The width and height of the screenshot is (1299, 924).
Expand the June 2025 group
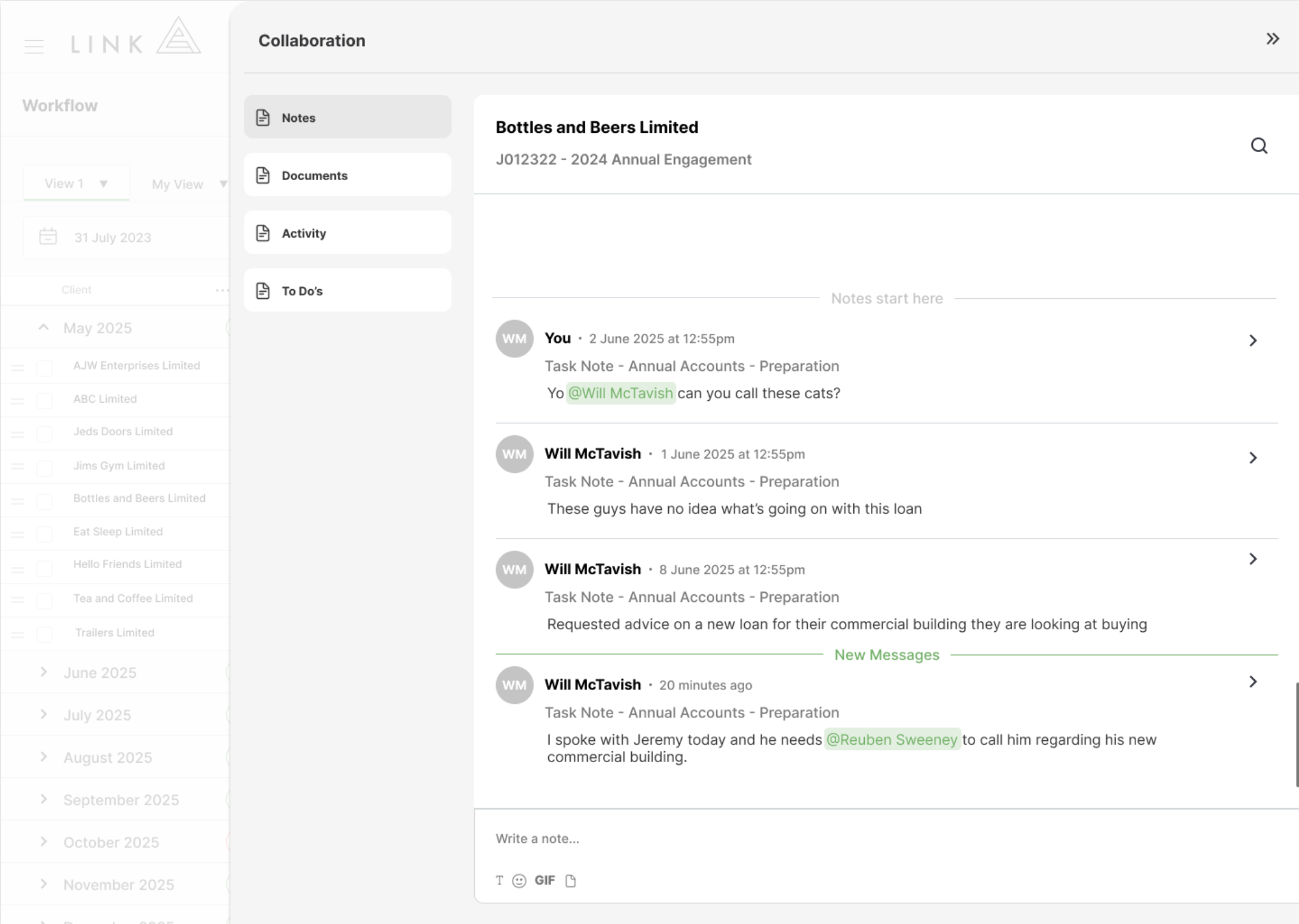(44, 672)
